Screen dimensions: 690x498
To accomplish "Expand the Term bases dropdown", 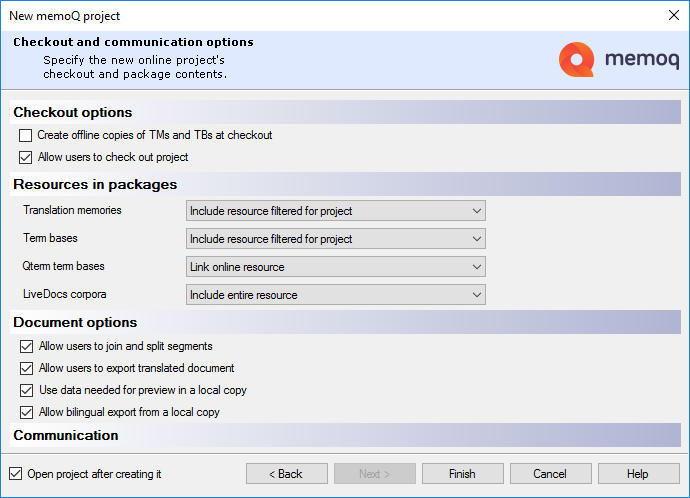I will pos(335,239).
